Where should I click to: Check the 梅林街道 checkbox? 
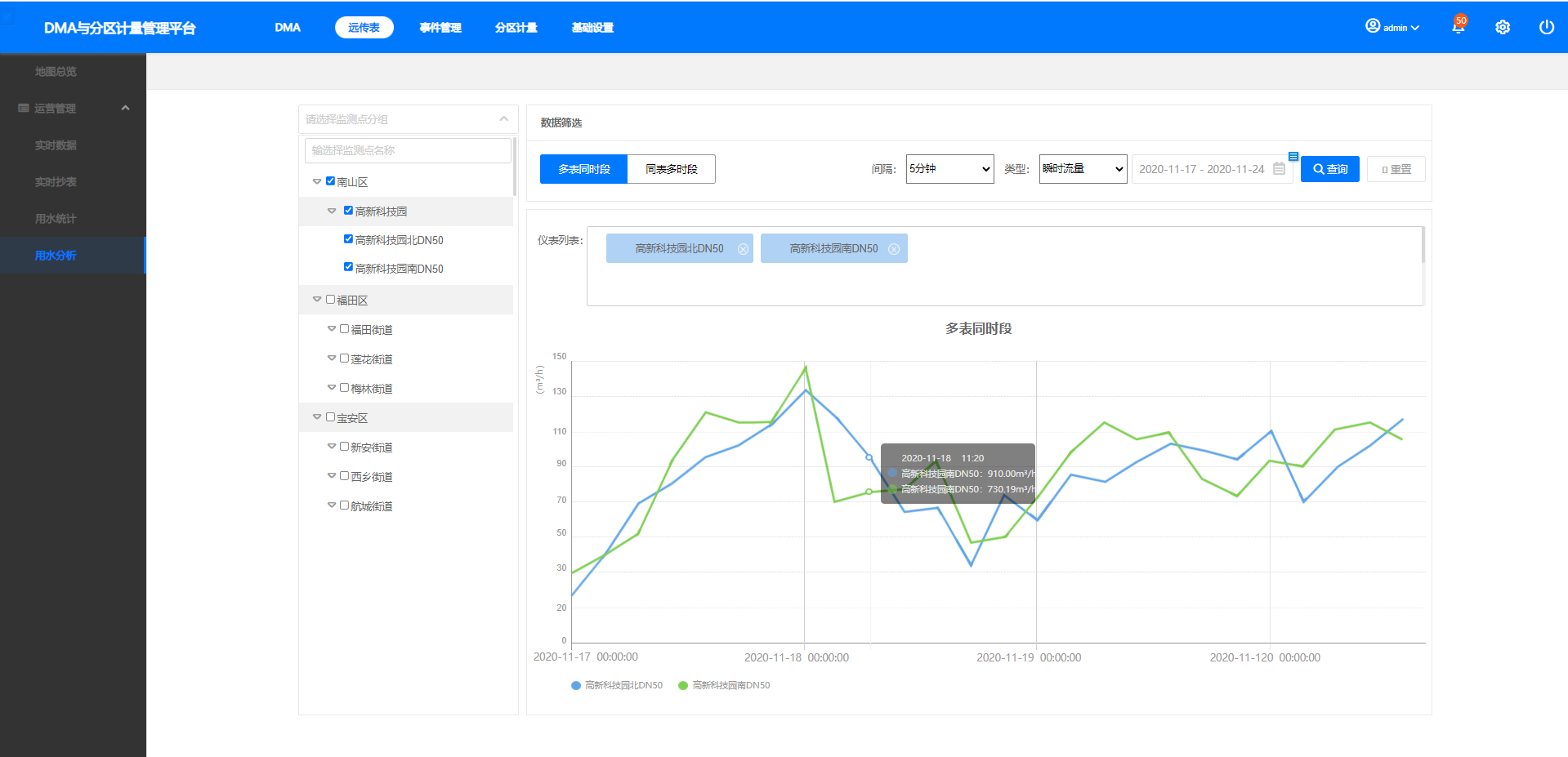coord(344,388)
